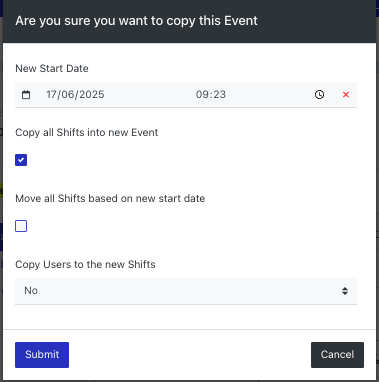The width and height of the screenshot is (379, 382).
Task: Select the year 2025 in the date
Action: pyautogui.click(x=91, y=94)
